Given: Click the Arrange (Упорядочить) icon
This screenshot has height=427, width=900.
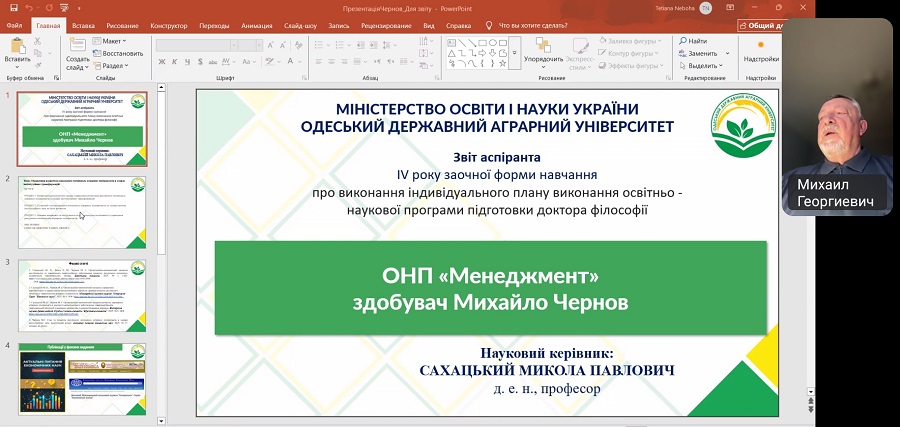Looking at the screenshot, I should tap(543, 47).
